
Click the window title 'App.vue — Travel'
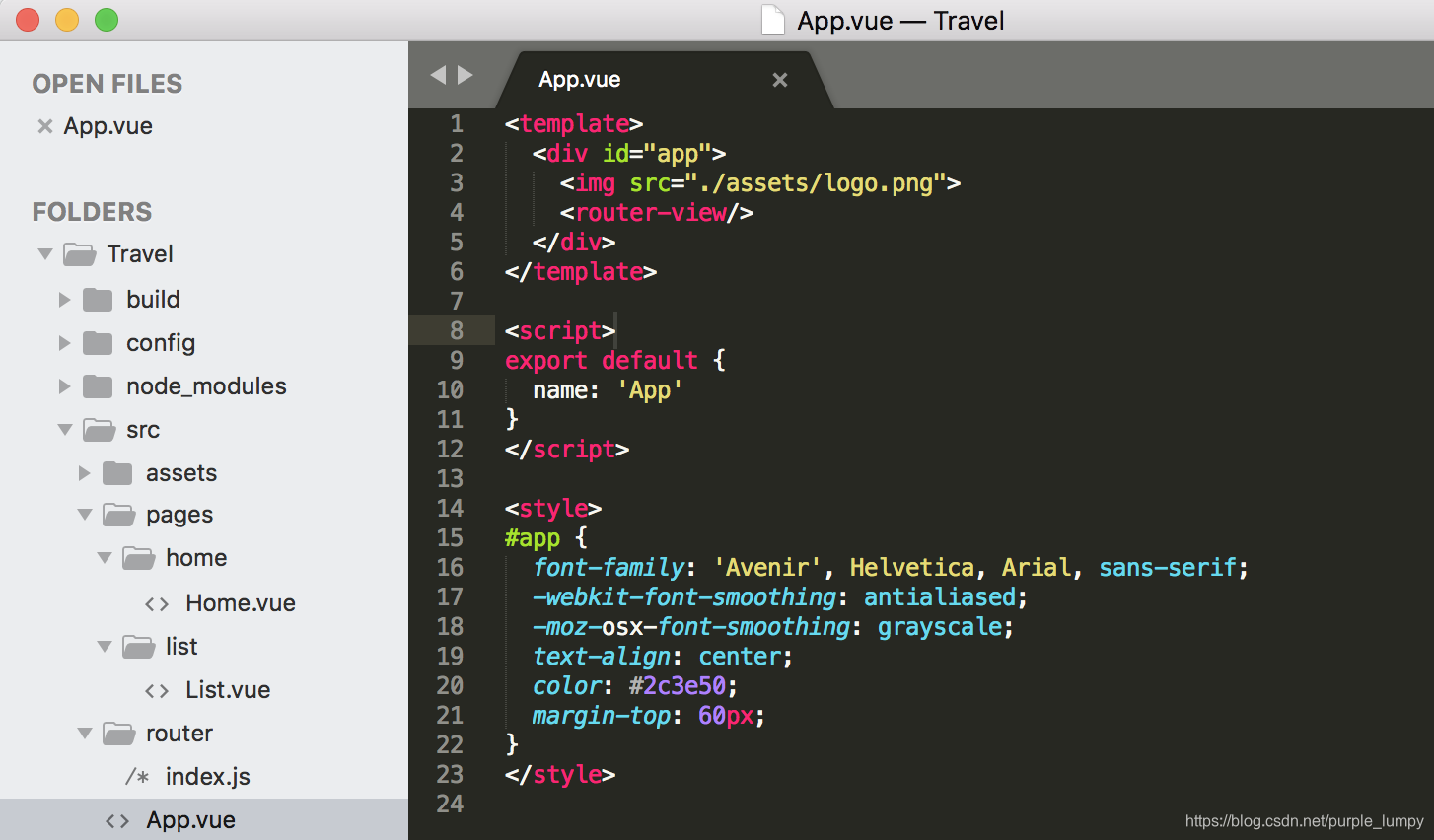[x=901, y=21]
